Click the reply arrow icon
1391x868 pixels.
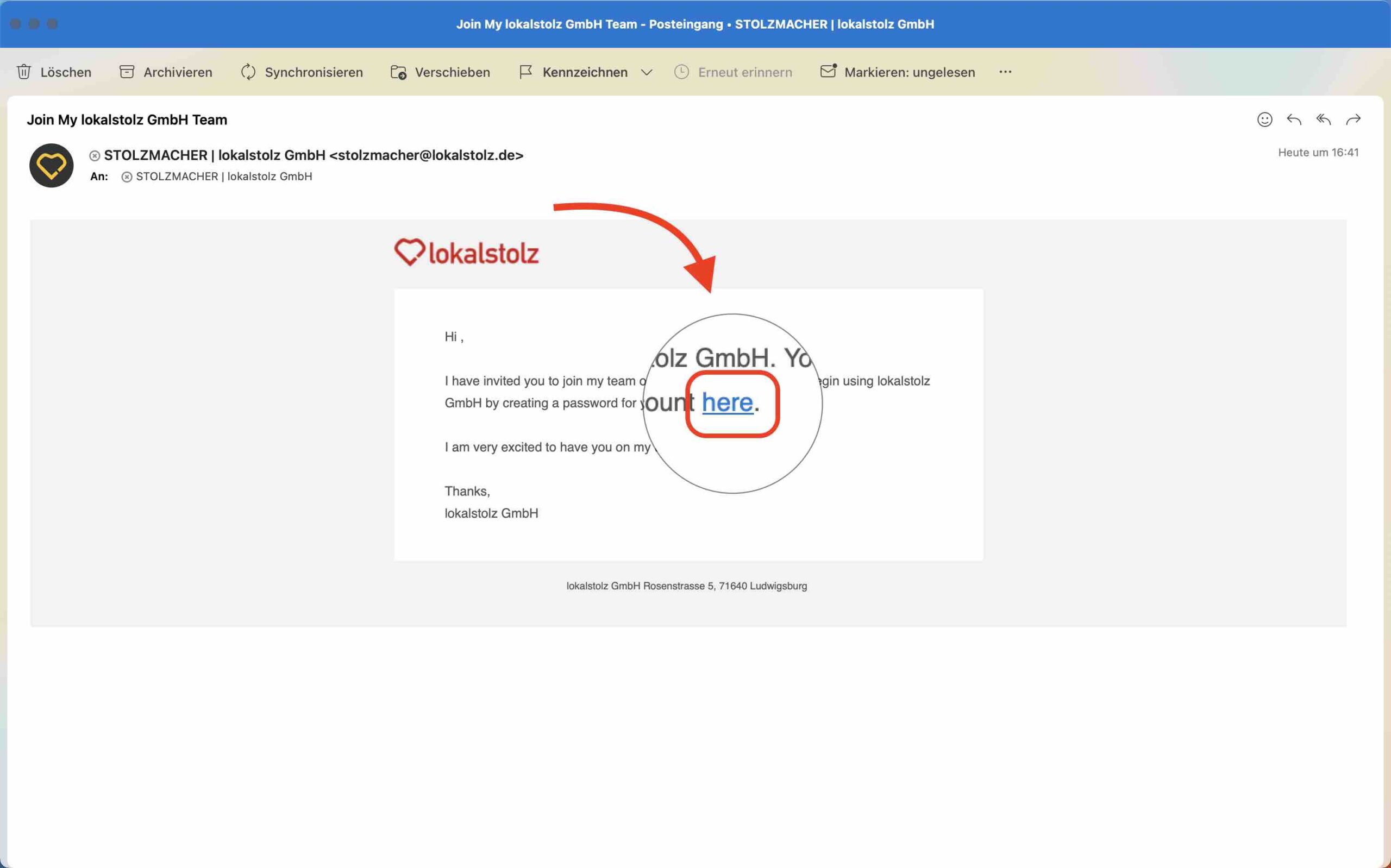1294,119
